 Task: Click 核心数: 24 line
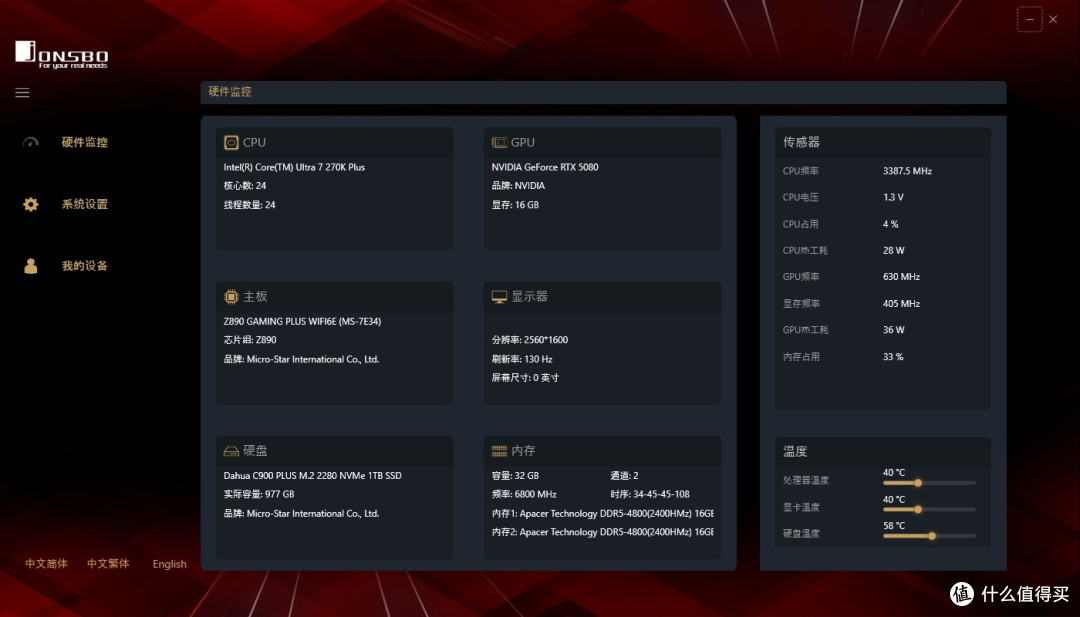pos(245,186)
